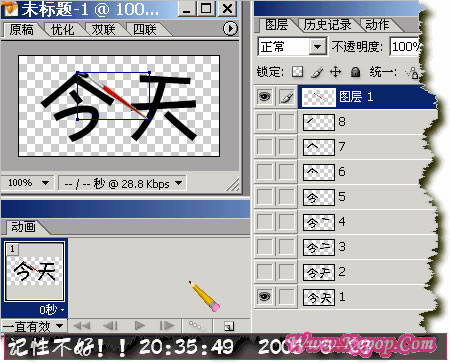Show layer 8 via its visibility box
This screenshot has width=450, height=363.
tap(265, 122)
